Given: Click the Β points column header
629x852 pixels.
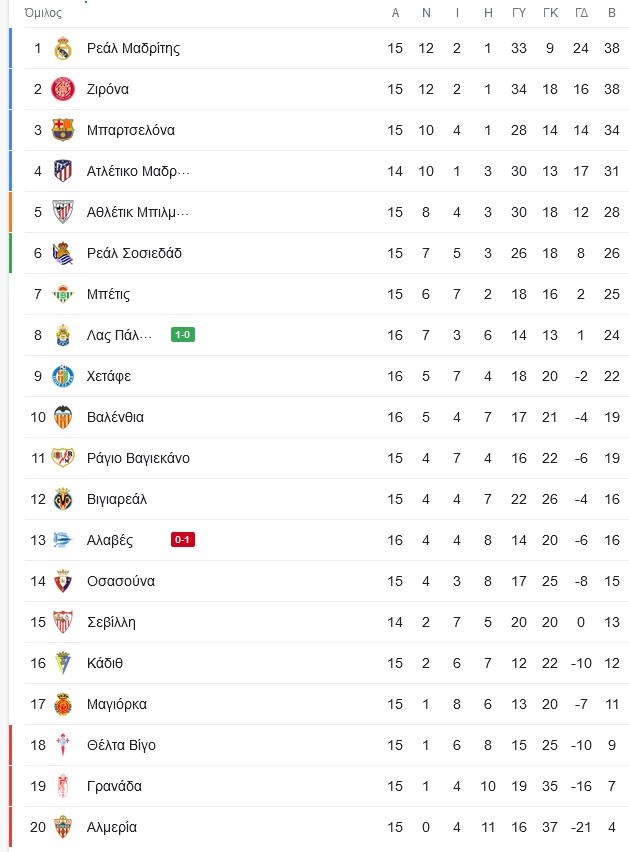Looking at the screenshot, I should (x=612, y=13).
